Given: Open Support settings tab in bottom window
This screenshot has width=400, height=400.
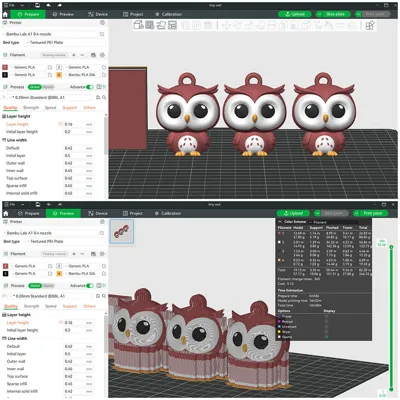Looking at the screenshot, I should point(70,306).
